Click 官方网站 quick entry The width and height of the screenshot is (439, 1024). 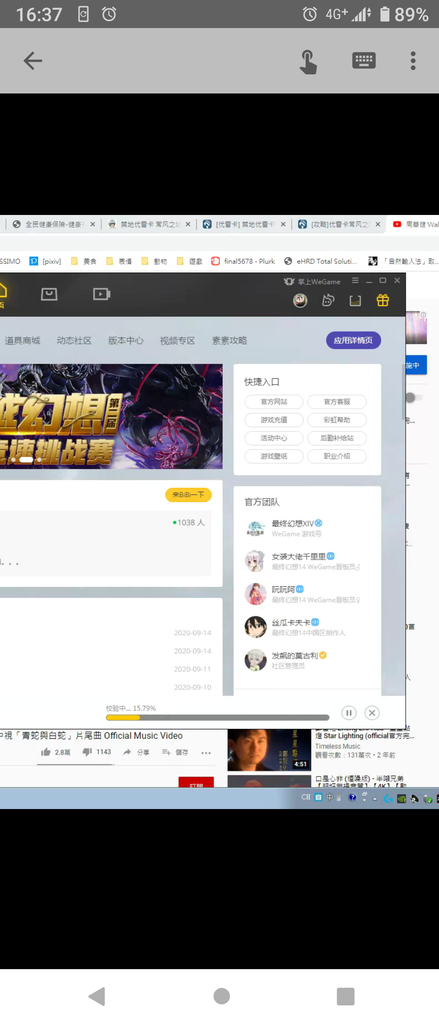(x=274, y=402)
